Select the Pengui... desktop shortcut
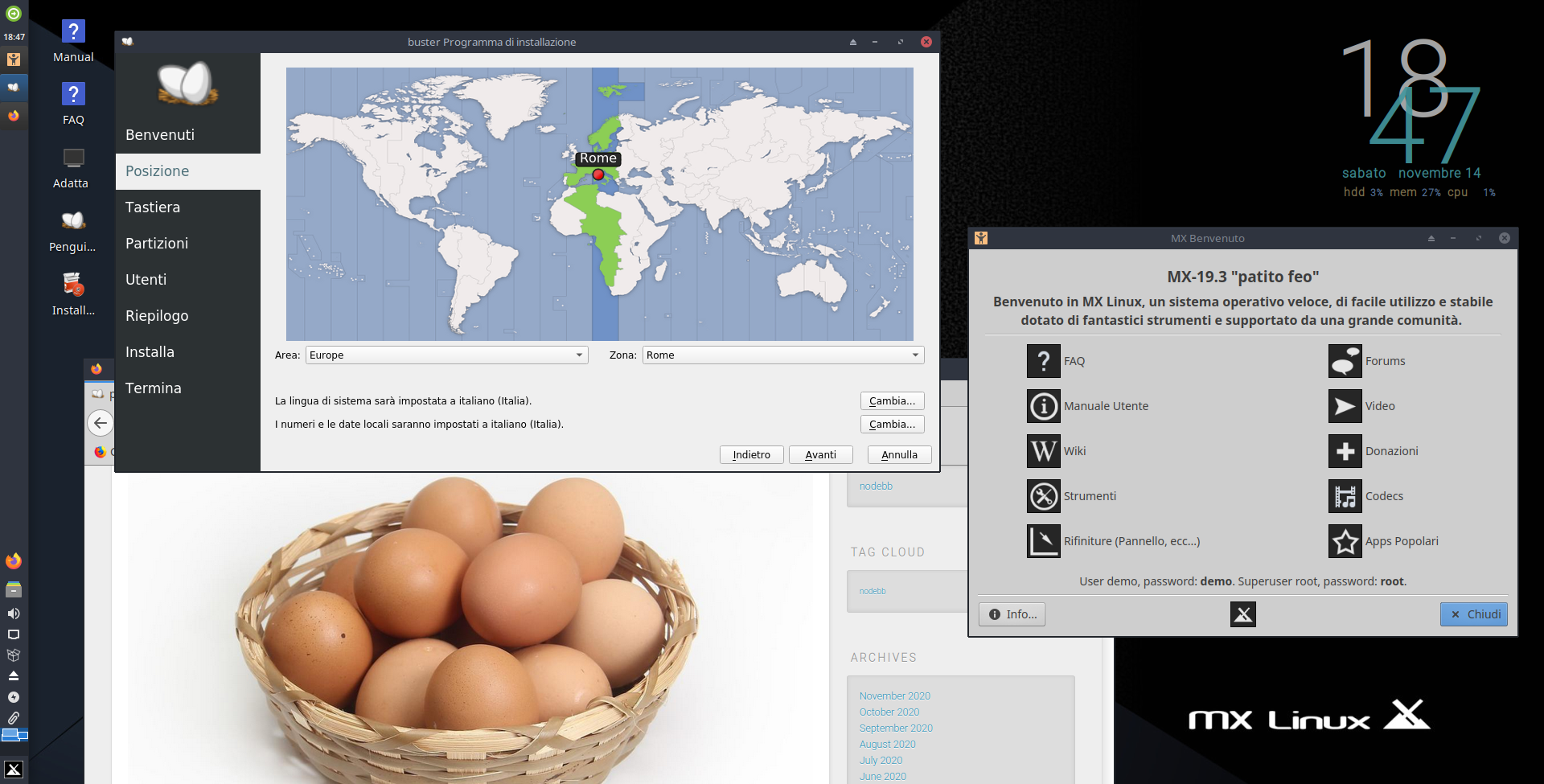 point(73,232)
